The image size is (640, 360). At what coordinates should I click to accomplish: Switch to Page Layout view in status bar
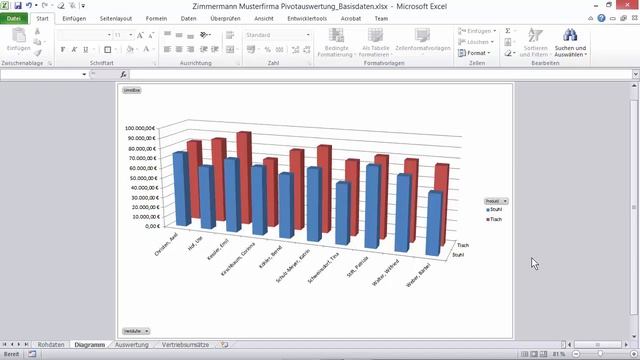coord(534,354)
